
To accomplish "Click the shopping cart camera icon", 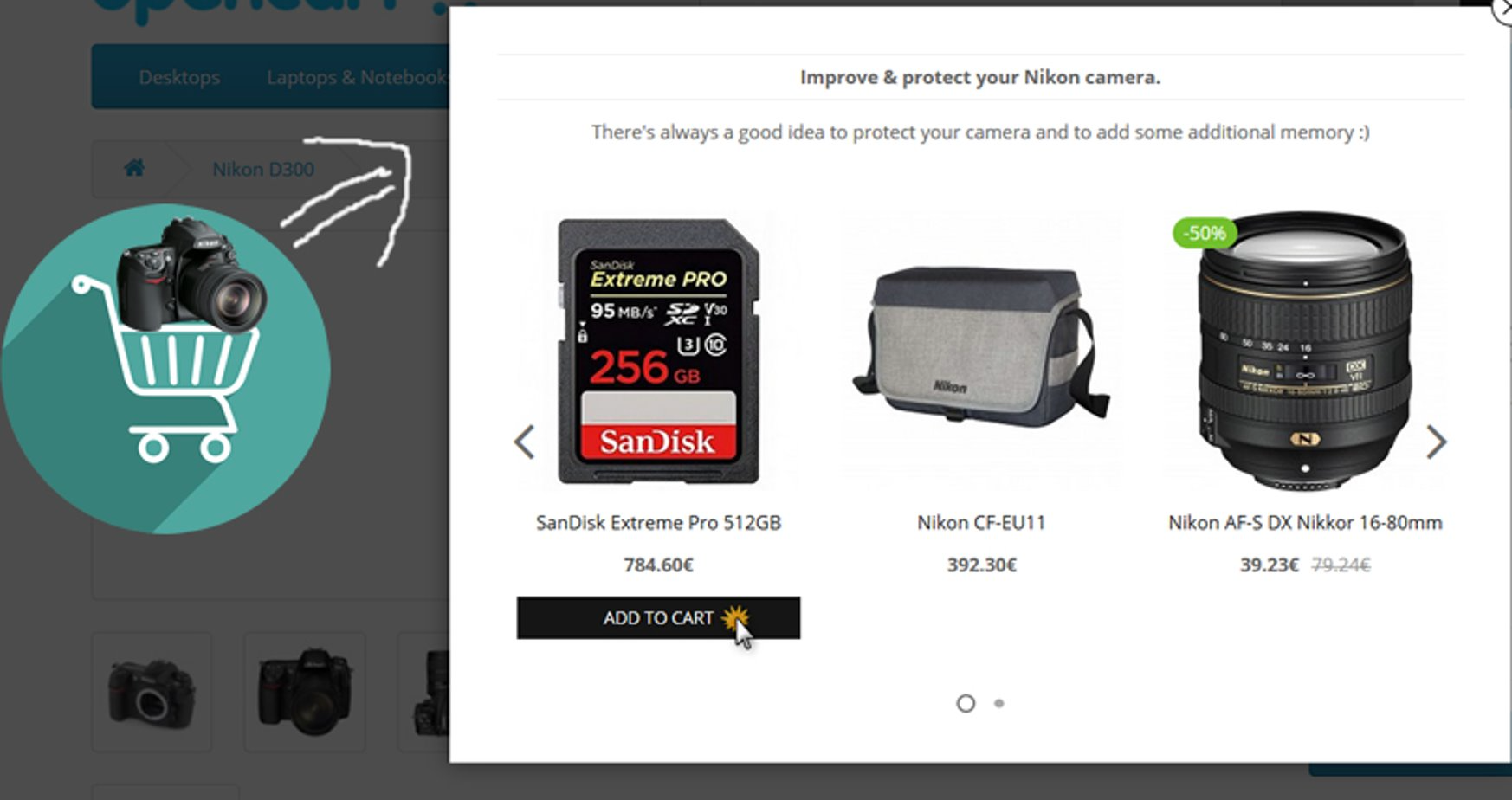I will [165, 368].
